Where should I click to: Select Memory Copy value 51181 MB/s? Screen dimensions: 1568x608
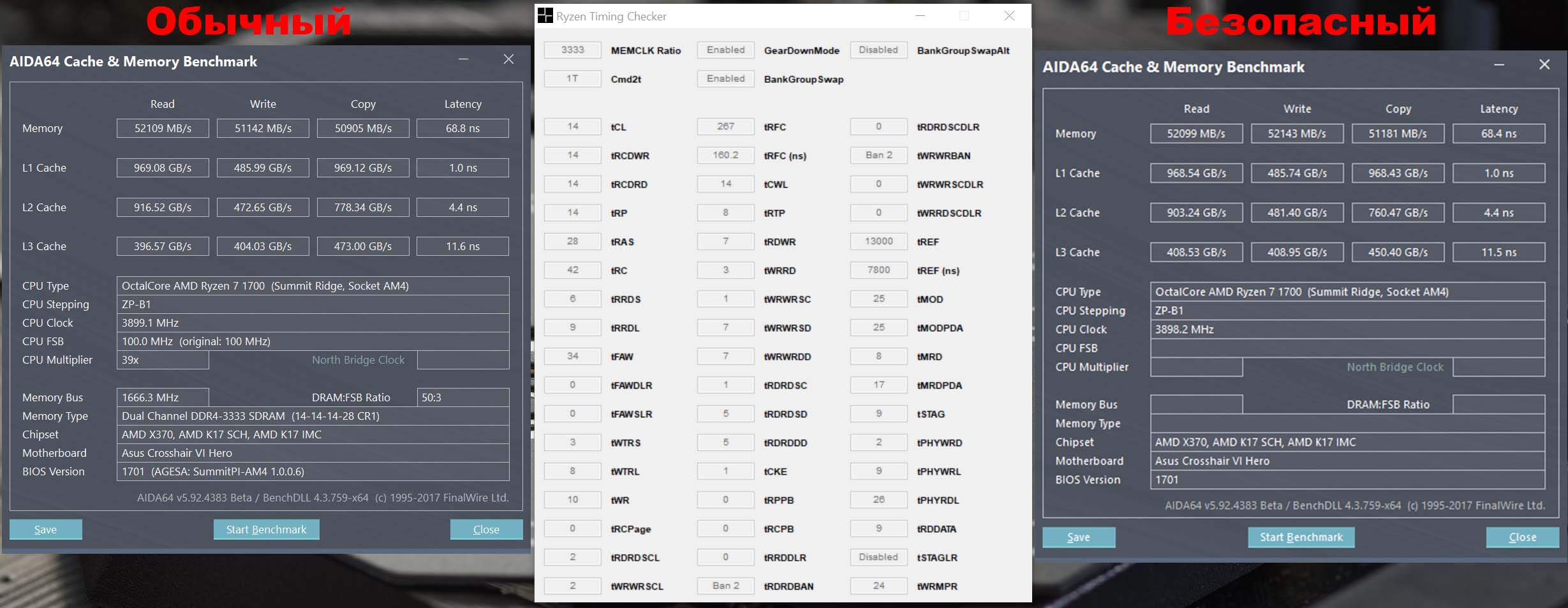(1398, 133)
